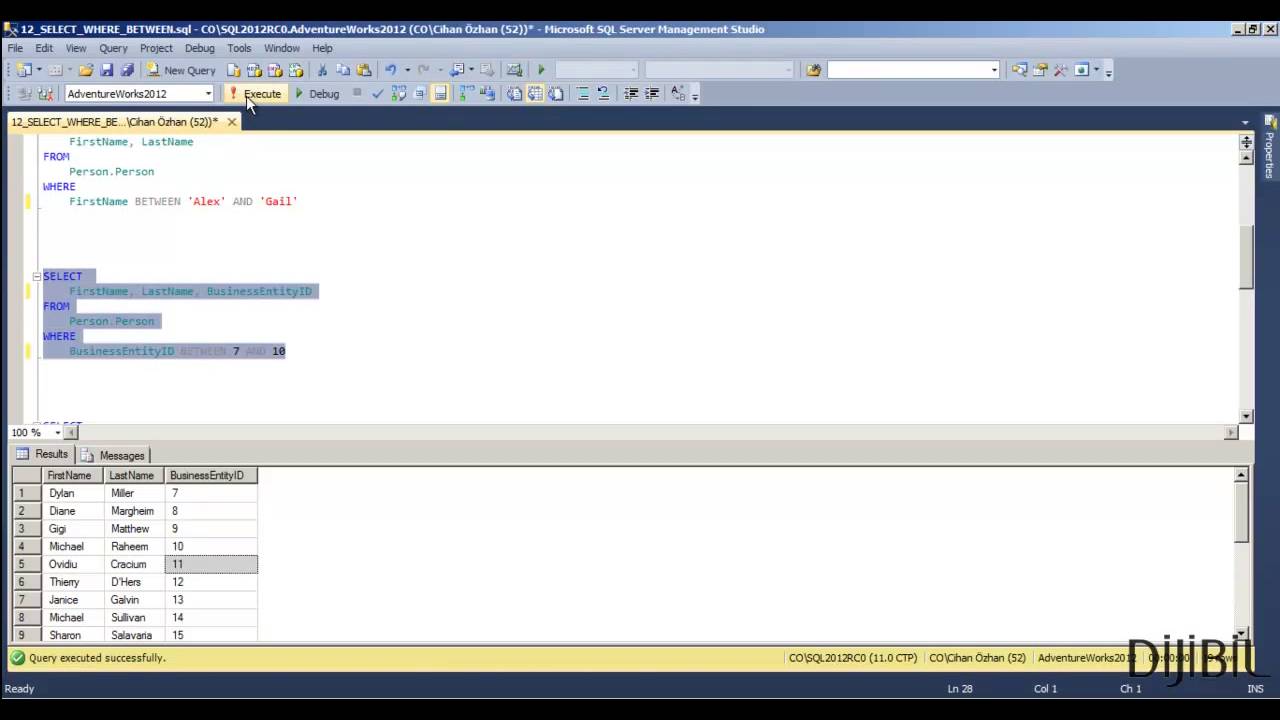Click the Open File folder icon

click(86, 70)
